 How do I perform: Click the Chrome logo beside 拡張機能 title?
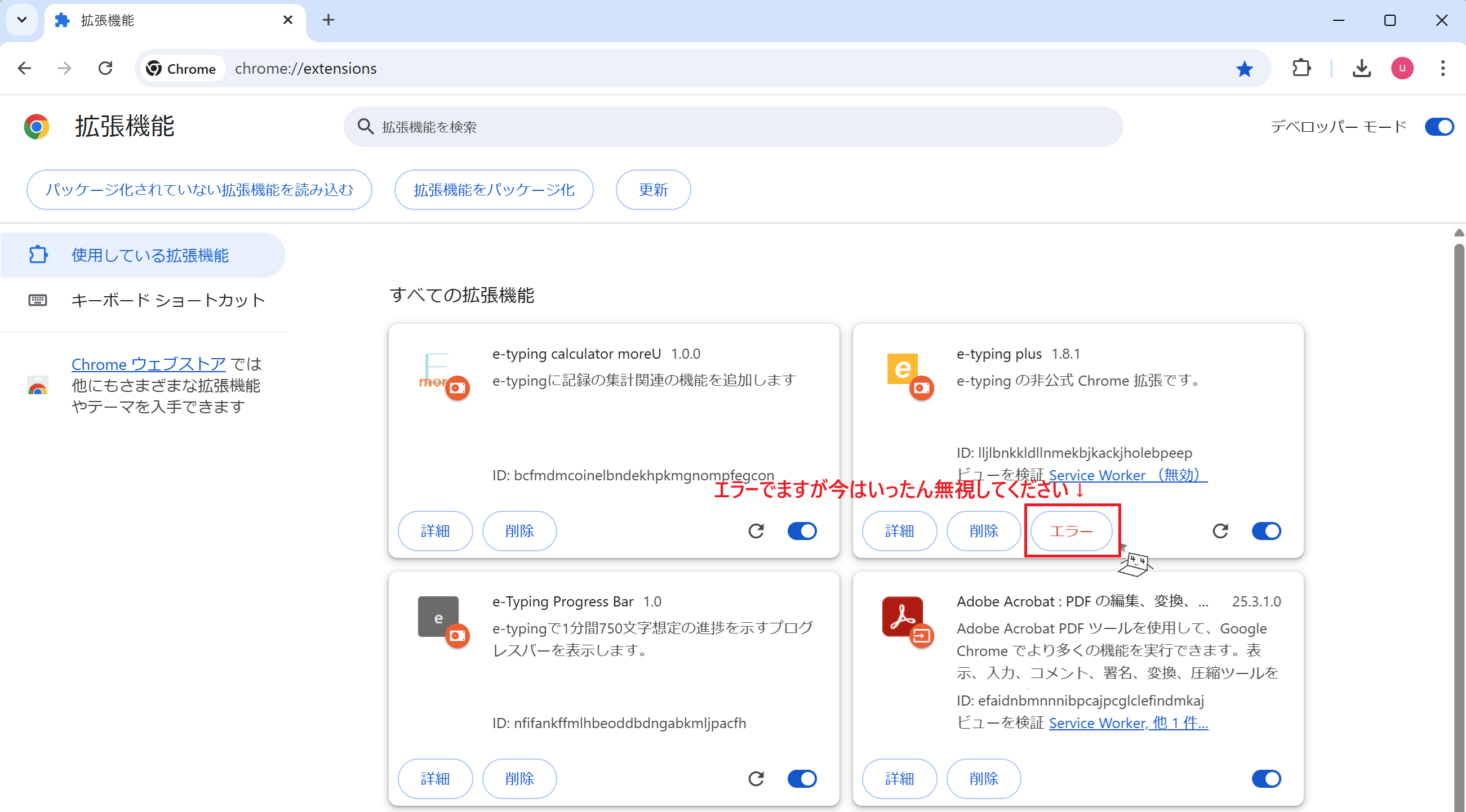[37, 126]
